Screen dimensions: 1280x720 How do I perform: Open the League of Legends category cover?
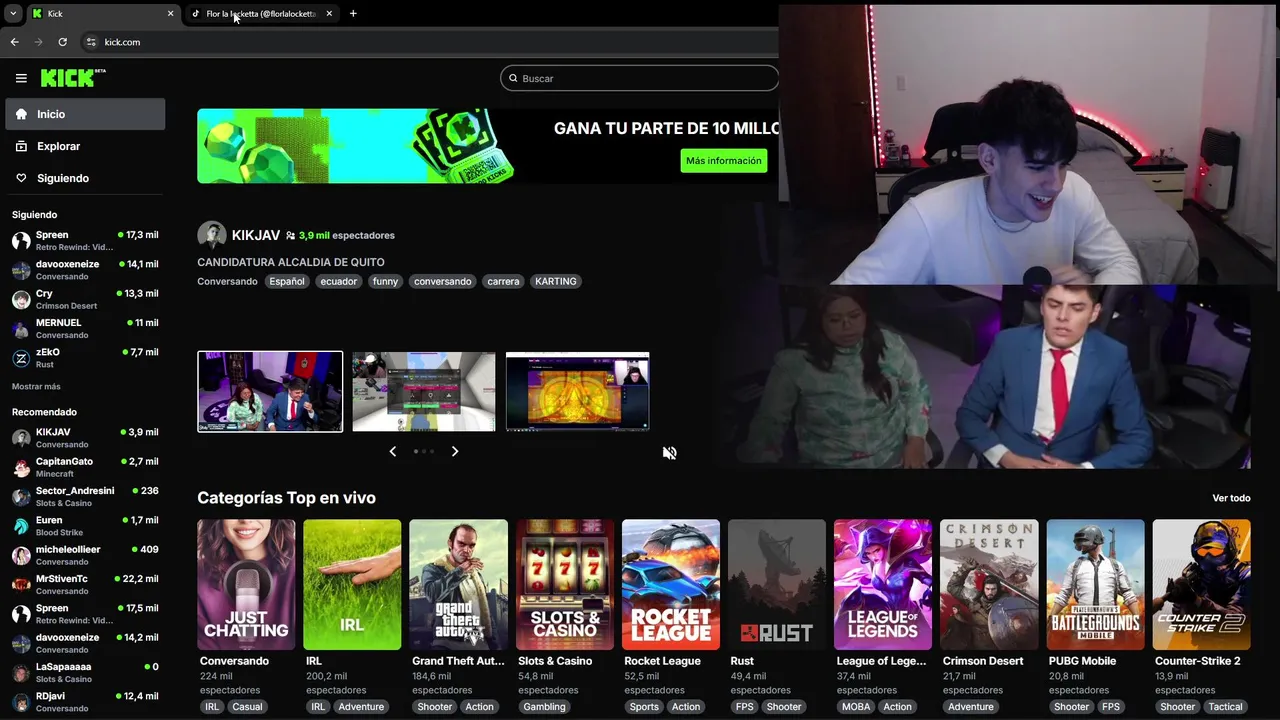[x=883, y=584]
